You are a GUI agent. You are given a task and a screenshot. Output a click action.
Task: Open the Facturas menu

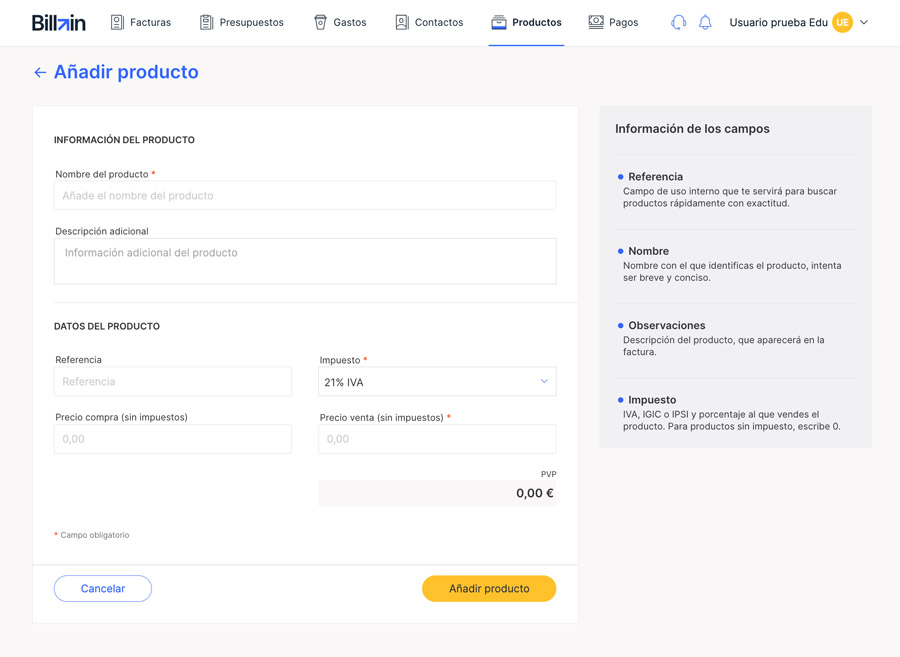pyautogui.click(x=141, y=22)
